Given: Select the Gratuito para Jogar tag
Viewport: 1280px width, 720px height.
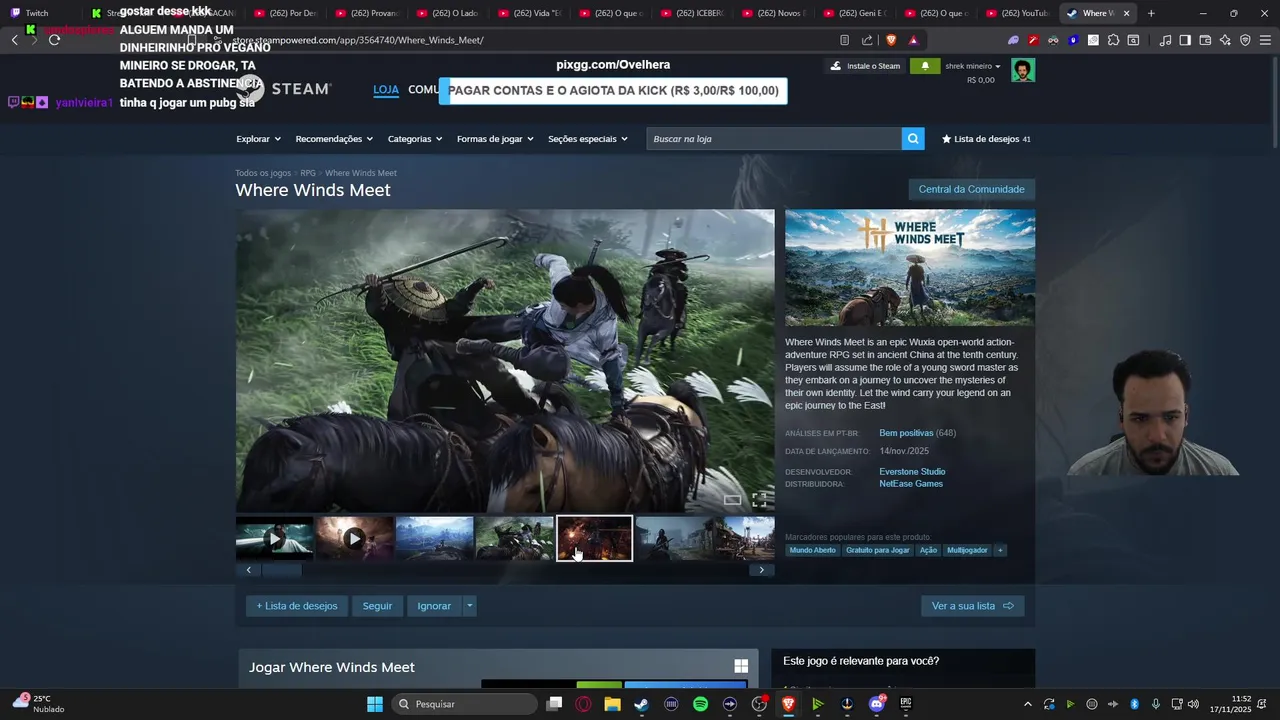Looking at the screenshot, I should pos(878,550).
